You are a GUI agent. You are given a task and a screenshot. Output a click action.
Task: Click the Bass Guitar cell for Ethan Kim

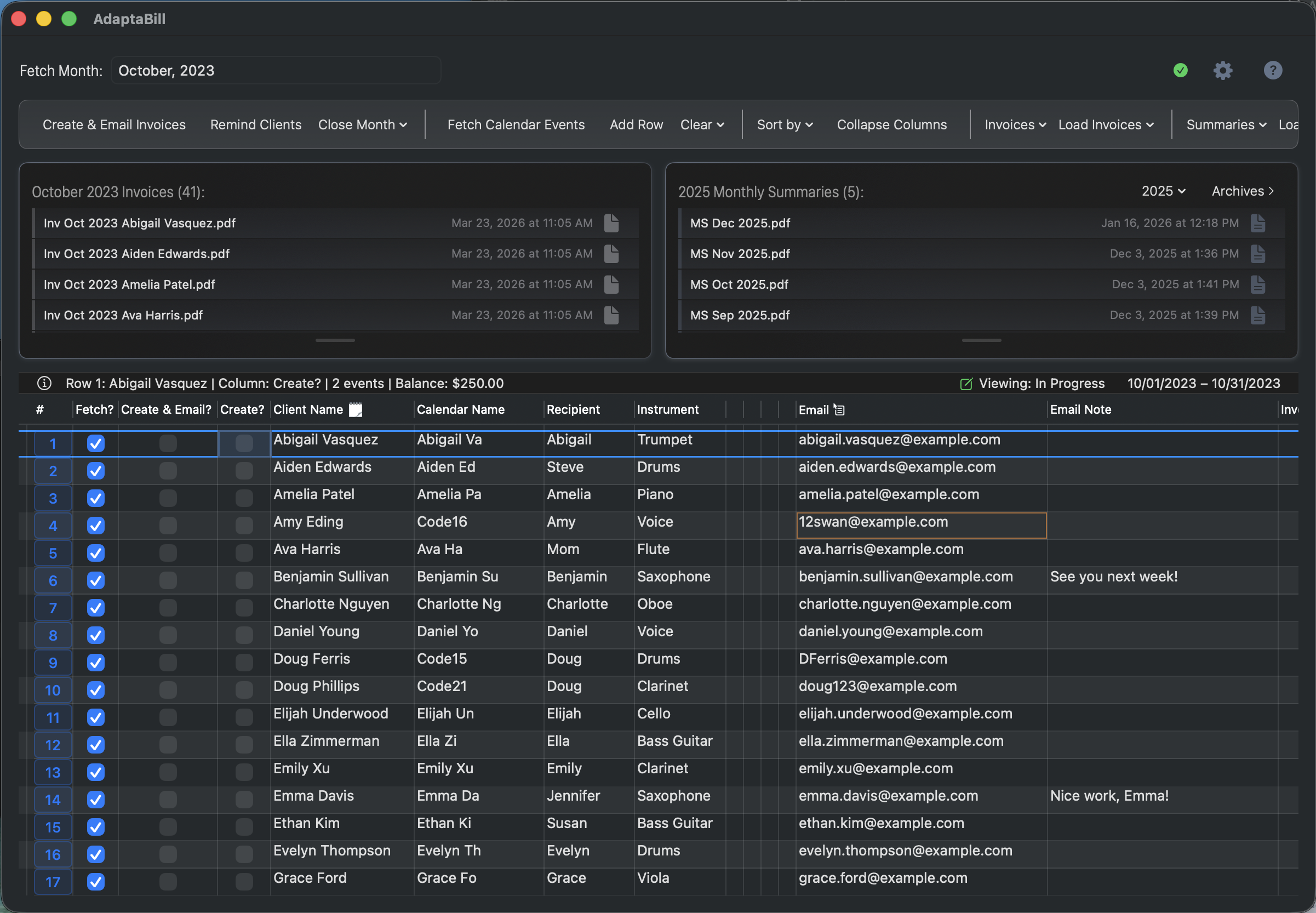[679, 826]
